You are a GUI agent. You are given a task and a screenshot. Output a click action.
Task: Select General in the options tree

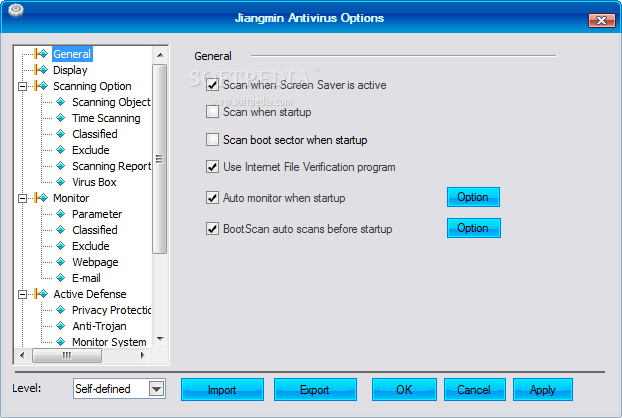pos(72,54)
